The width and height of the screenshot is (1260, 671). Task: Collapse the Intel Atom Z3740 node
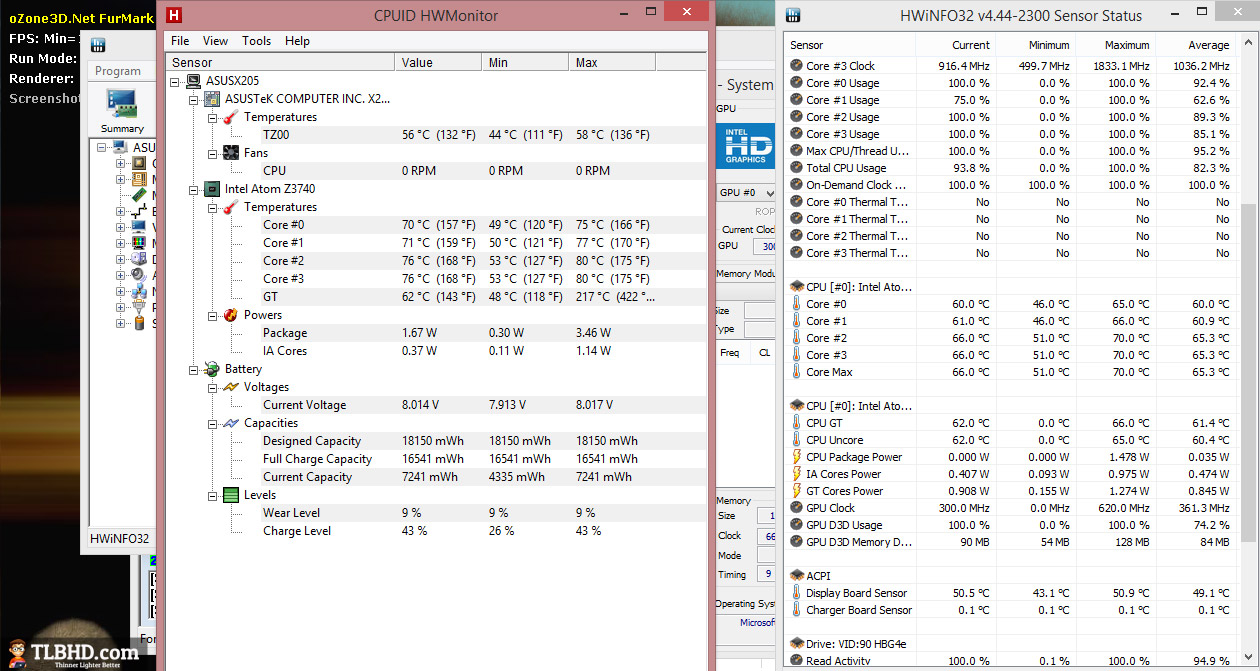194,189
